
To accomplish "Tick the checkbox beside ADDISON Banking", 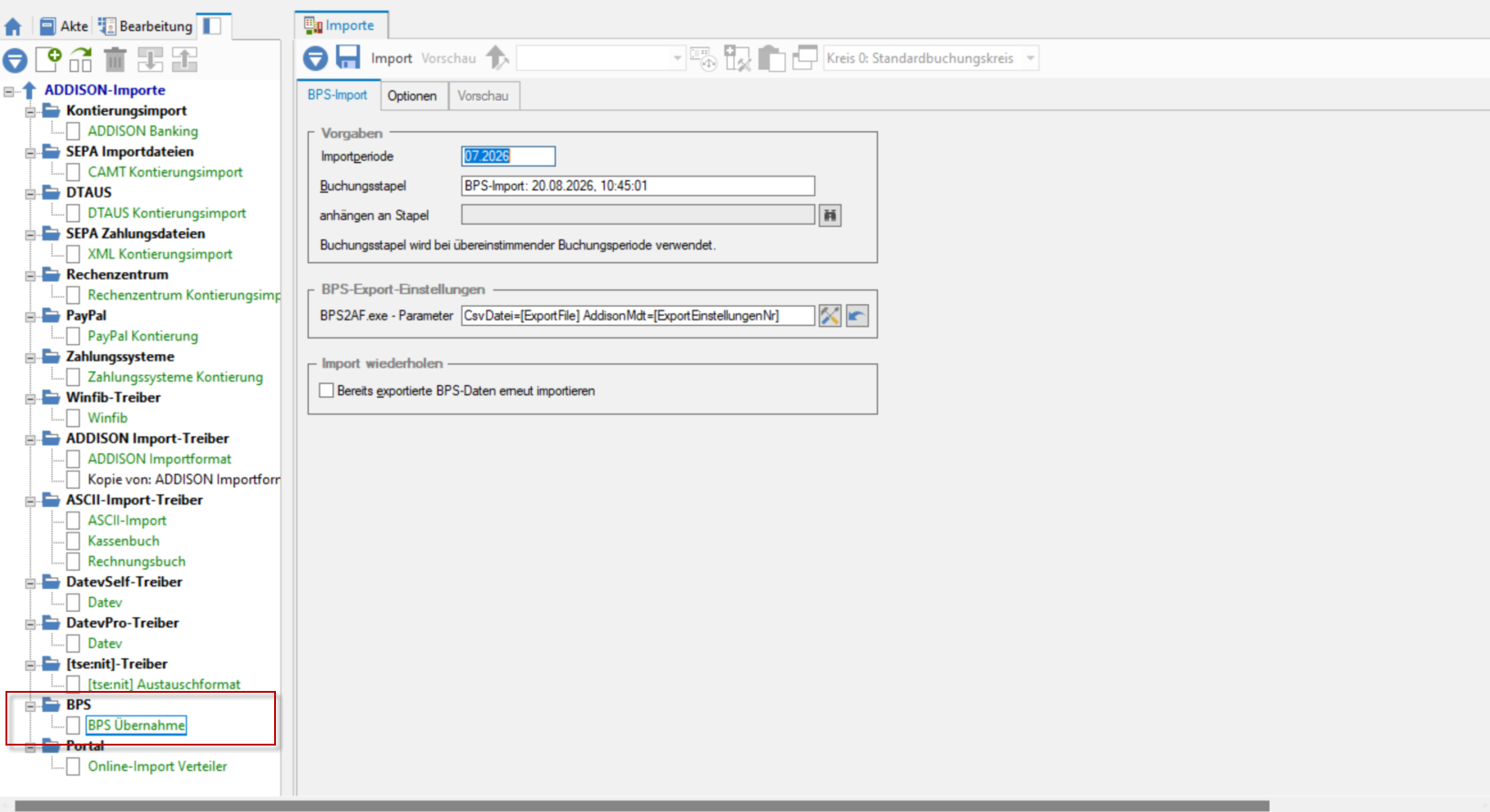I will point(74,131).
